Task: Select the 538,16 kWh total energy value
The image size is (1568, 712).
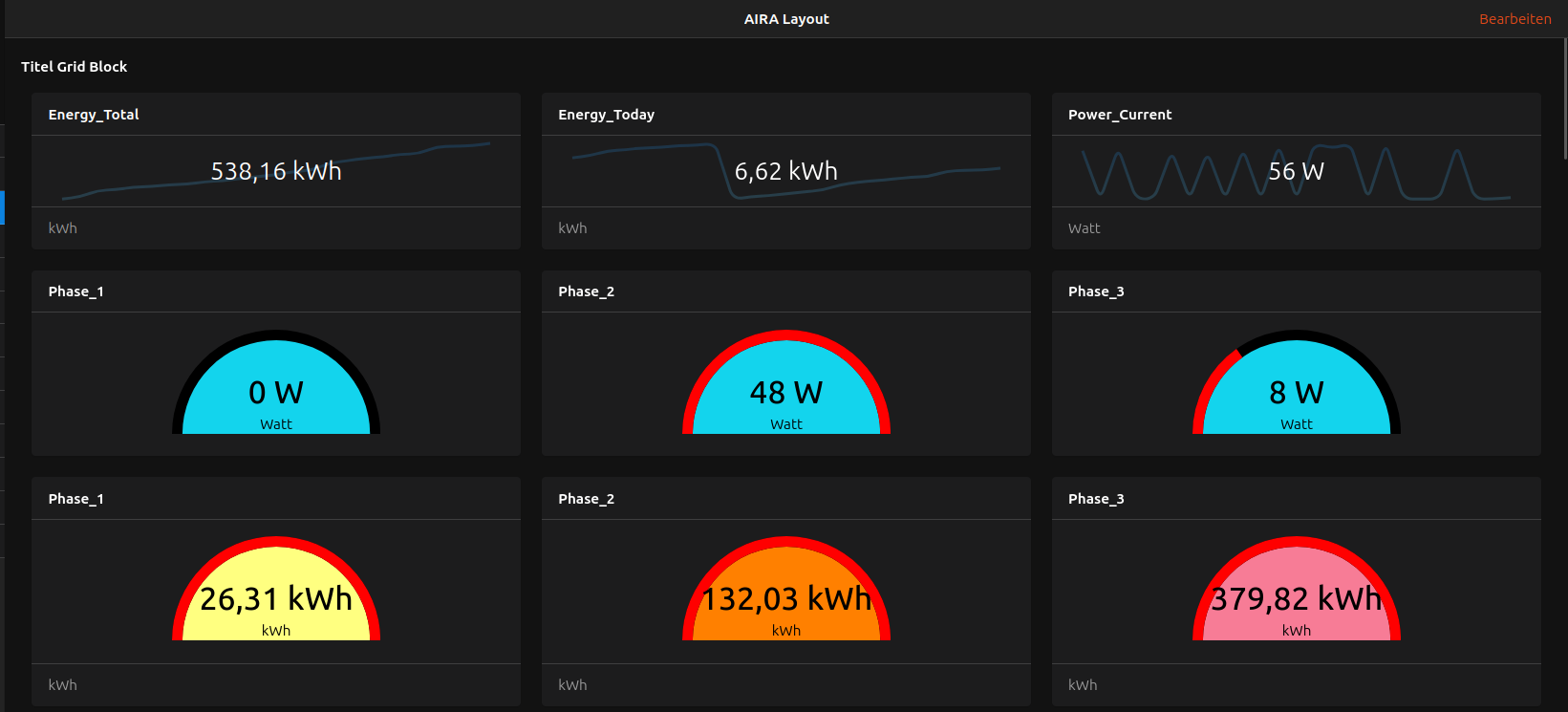Action: point(276,171)
